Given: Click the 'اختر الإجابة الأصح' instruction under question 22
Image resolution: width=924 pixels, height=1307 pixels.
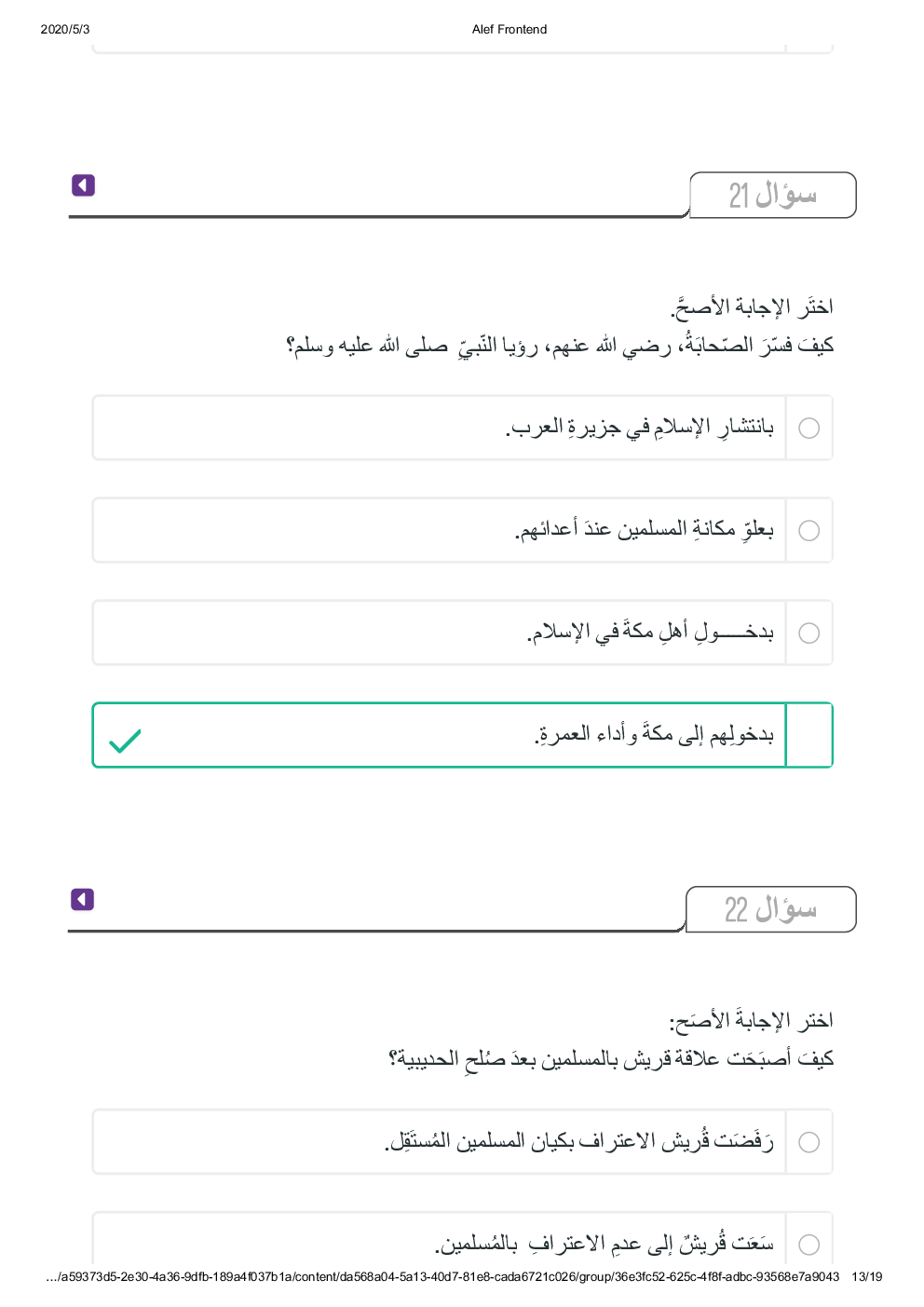Looking at the screenshot, I should (x=751, y=1021).
